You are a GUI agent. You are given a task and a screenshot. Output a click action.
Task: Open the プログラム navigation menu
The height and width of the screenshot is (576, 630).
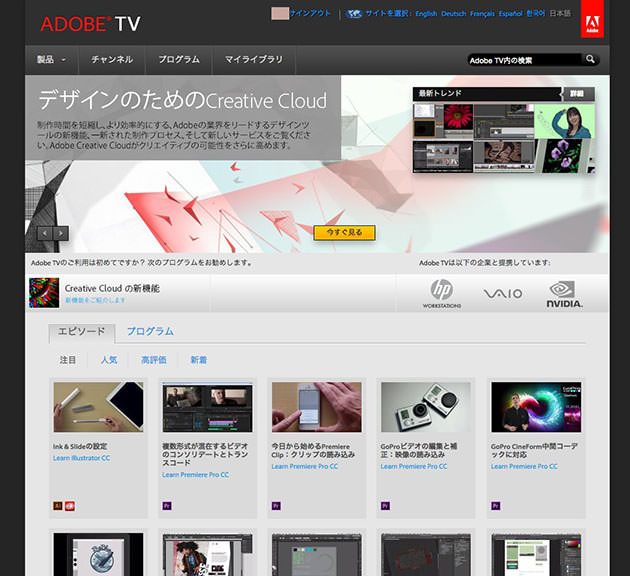point(179,60)
